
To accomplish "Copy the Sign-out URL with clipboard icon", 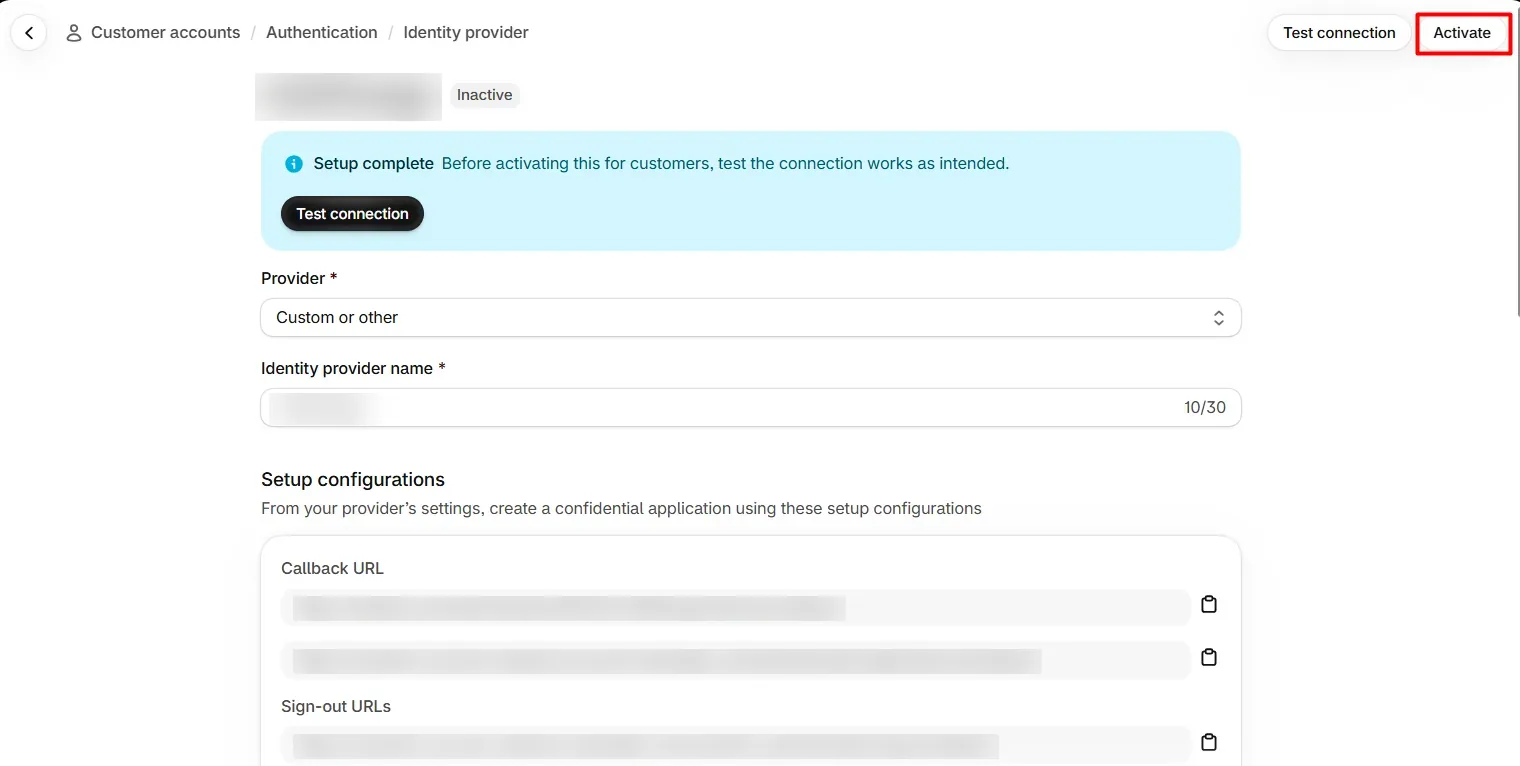I will point(1209,742).
